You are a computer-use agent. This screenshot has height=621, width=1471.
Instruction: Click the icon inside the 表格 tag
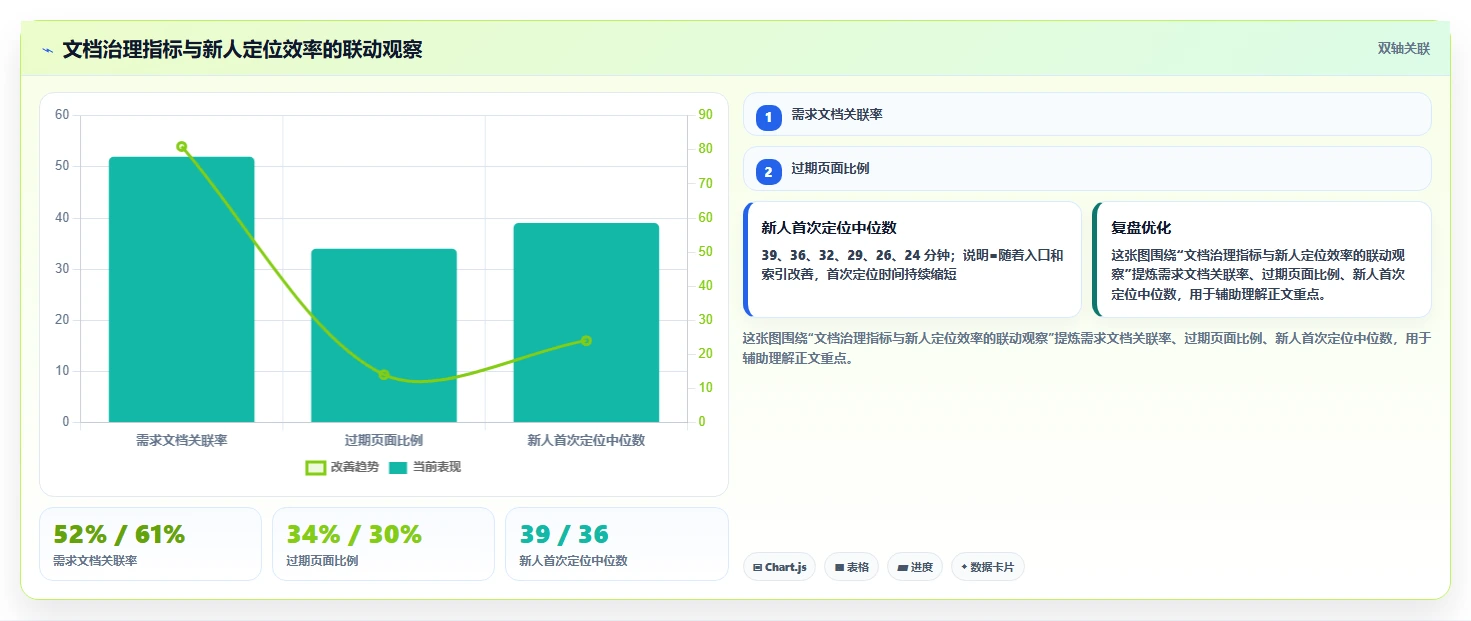(839, 568)
